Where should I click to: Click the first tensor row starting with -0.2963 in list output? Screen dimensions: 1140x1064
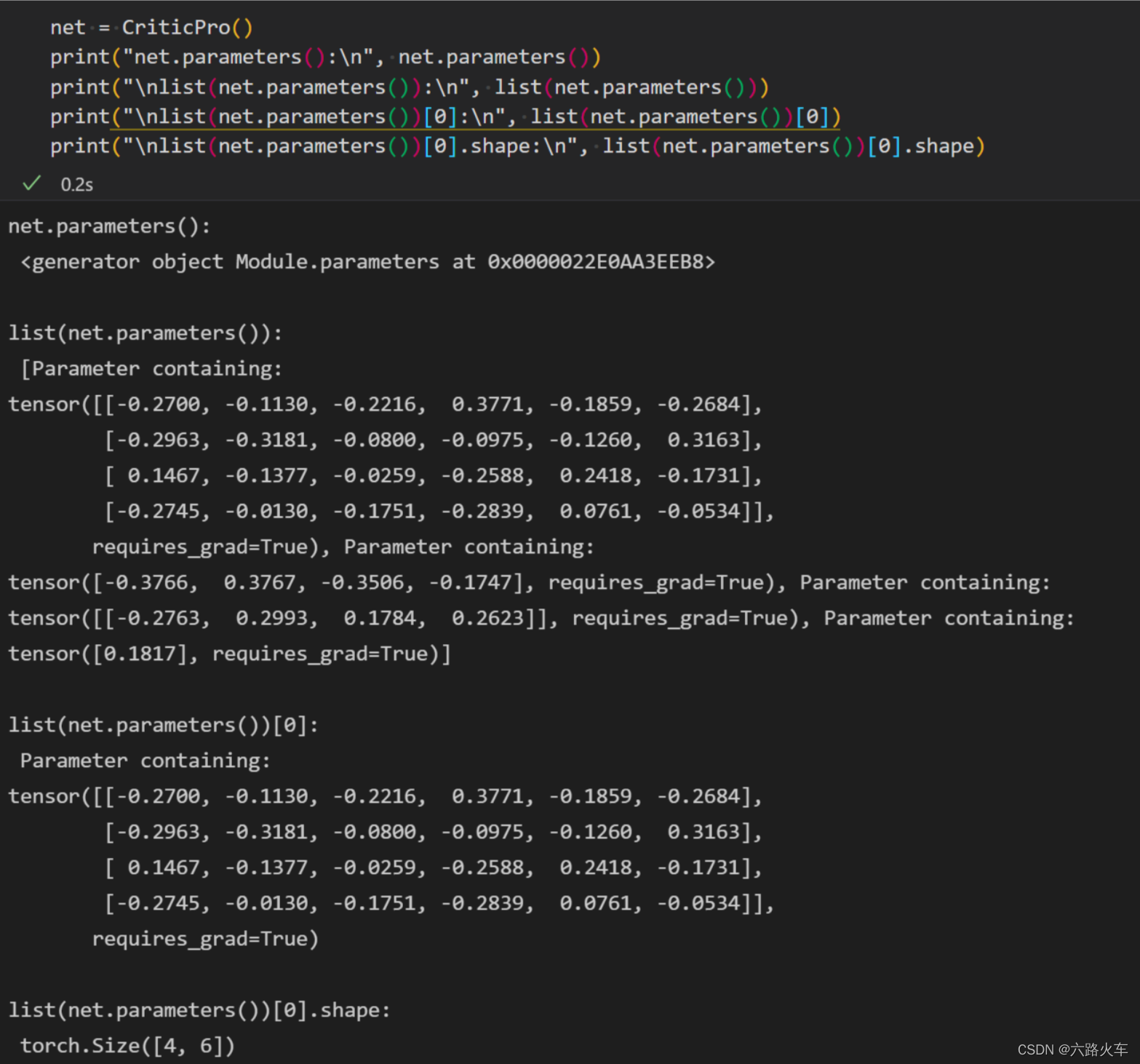click(433, 440)
